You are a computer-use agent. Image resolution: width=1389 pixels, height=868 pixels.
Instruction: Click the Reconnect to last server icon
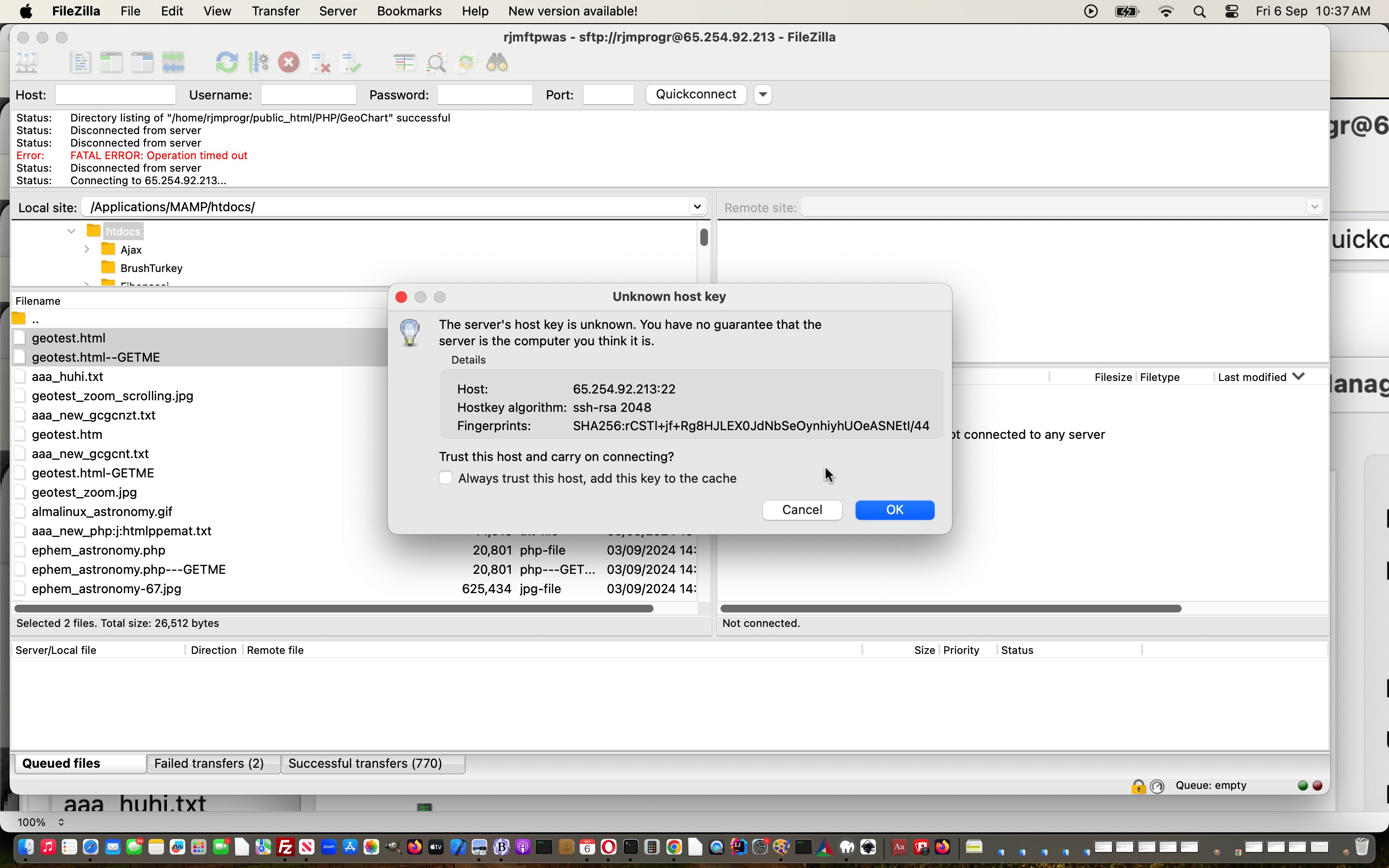click(x=351, y=63)
